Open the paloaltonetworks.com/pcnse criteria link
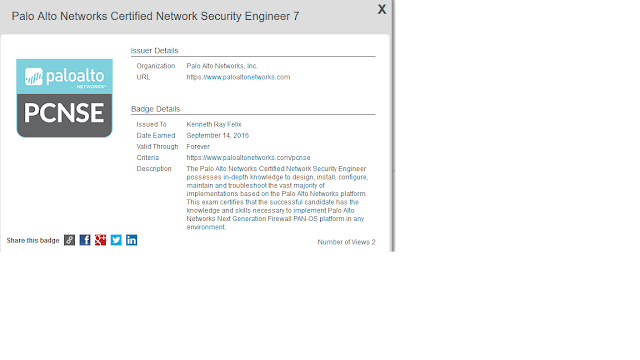This screenshot has width=640, height=360. click(248, 158)
